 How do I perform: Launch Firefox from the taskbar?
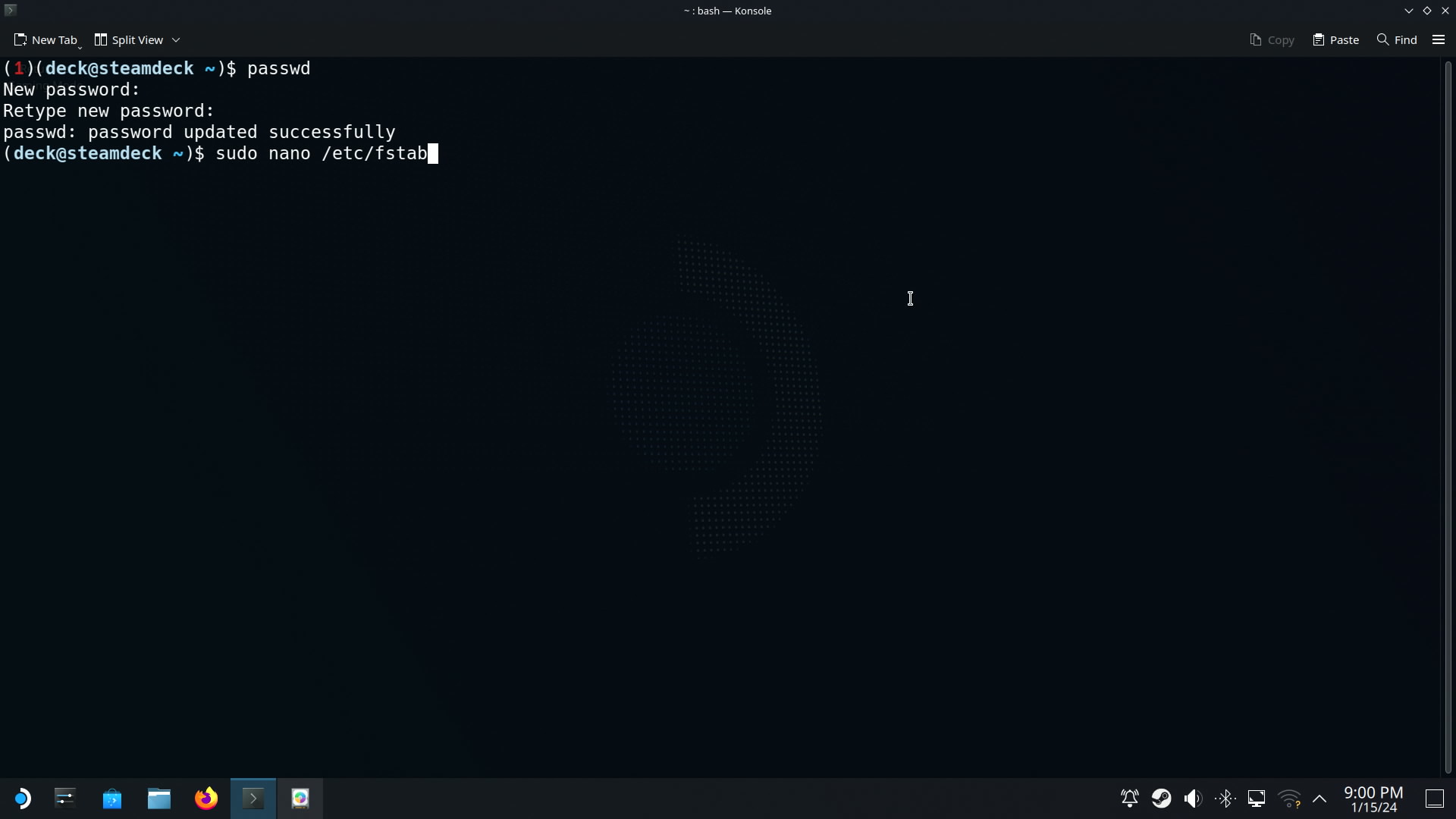206,799
